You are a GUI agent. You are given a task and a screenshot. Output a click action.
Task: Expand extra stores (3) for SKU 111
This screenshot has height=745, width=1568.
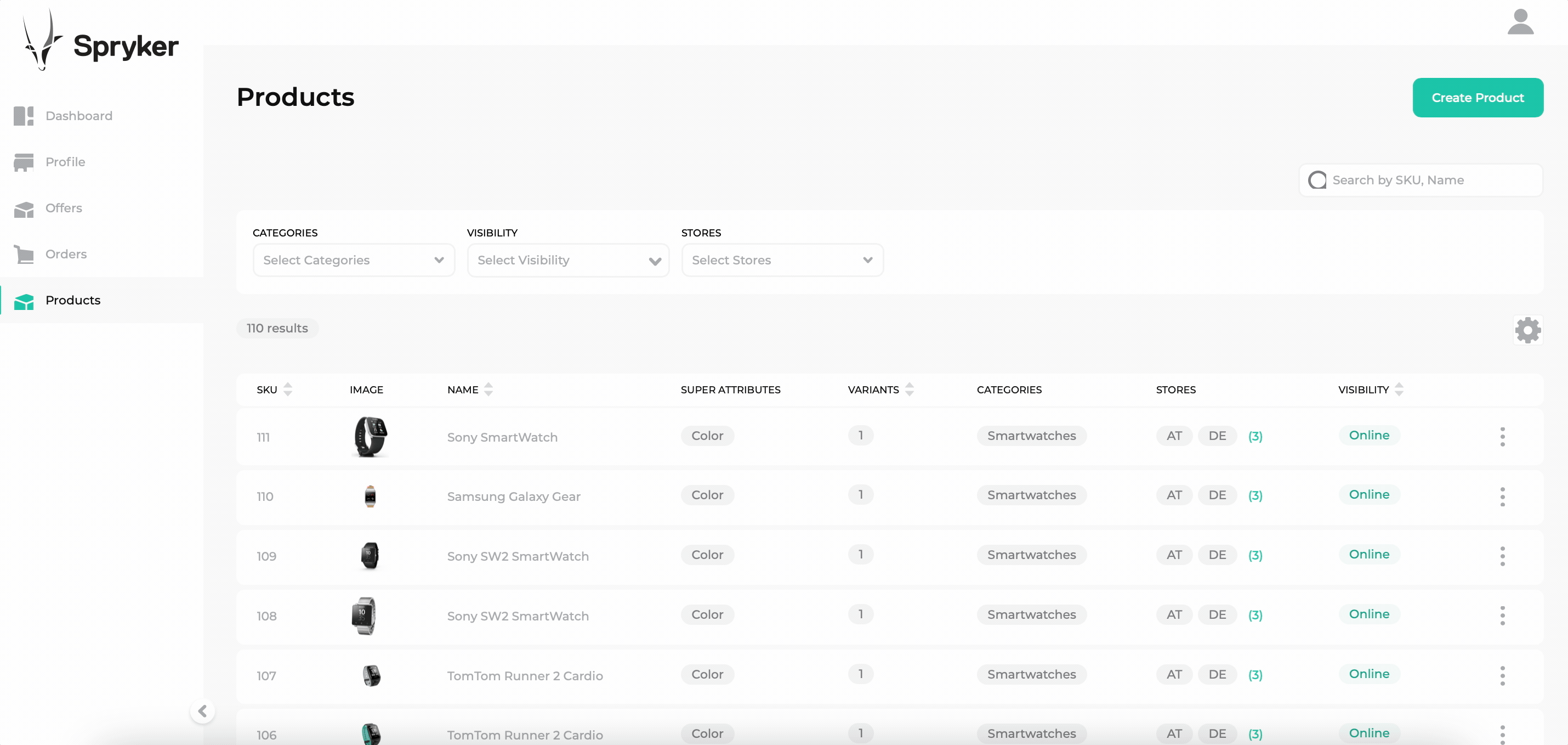[1254, 436]
